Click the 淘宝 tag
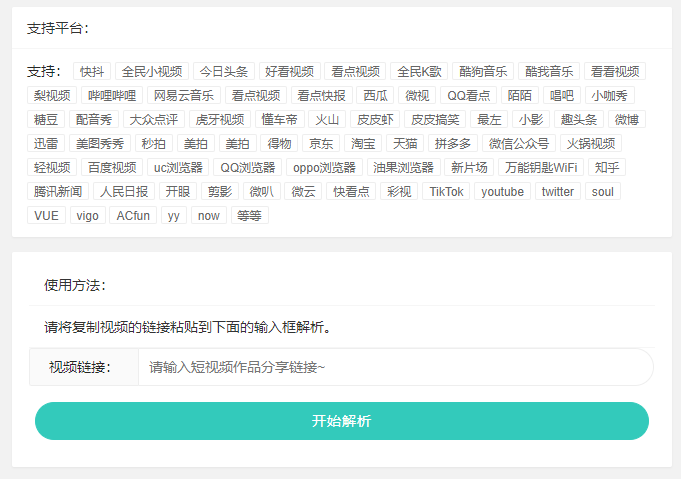Viewport: 681px width, 479px height. [363, 143]
